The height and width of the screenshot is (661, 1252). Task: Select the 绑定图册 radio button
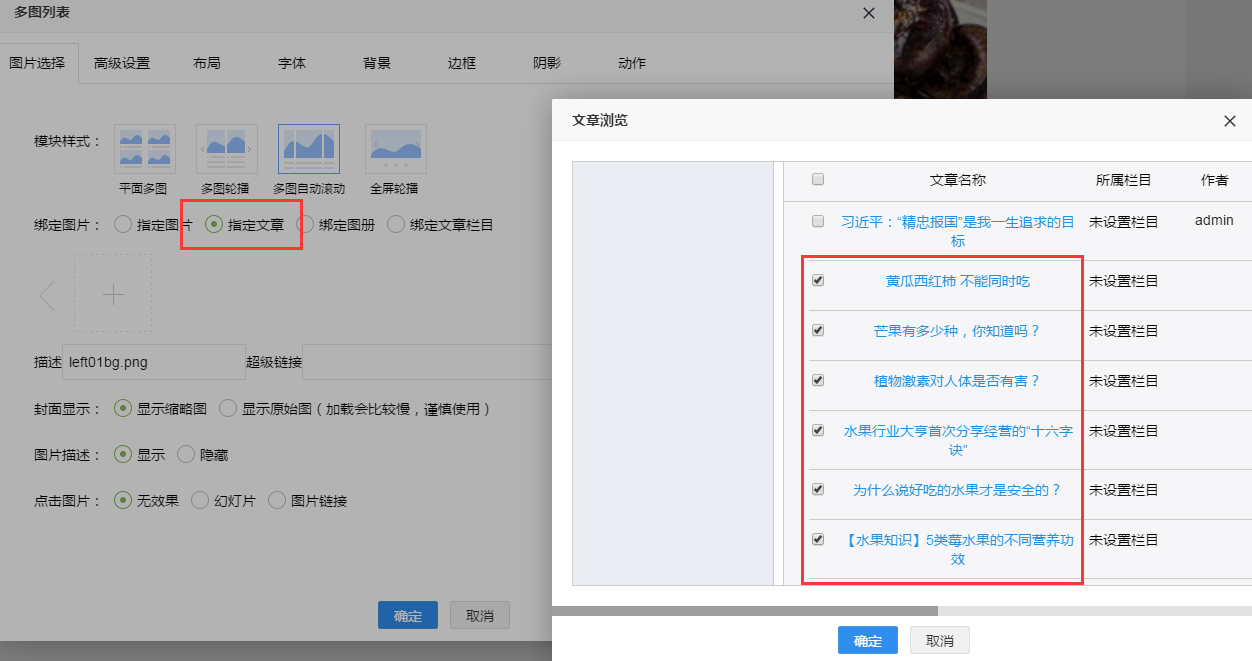[x=306, y=225]
